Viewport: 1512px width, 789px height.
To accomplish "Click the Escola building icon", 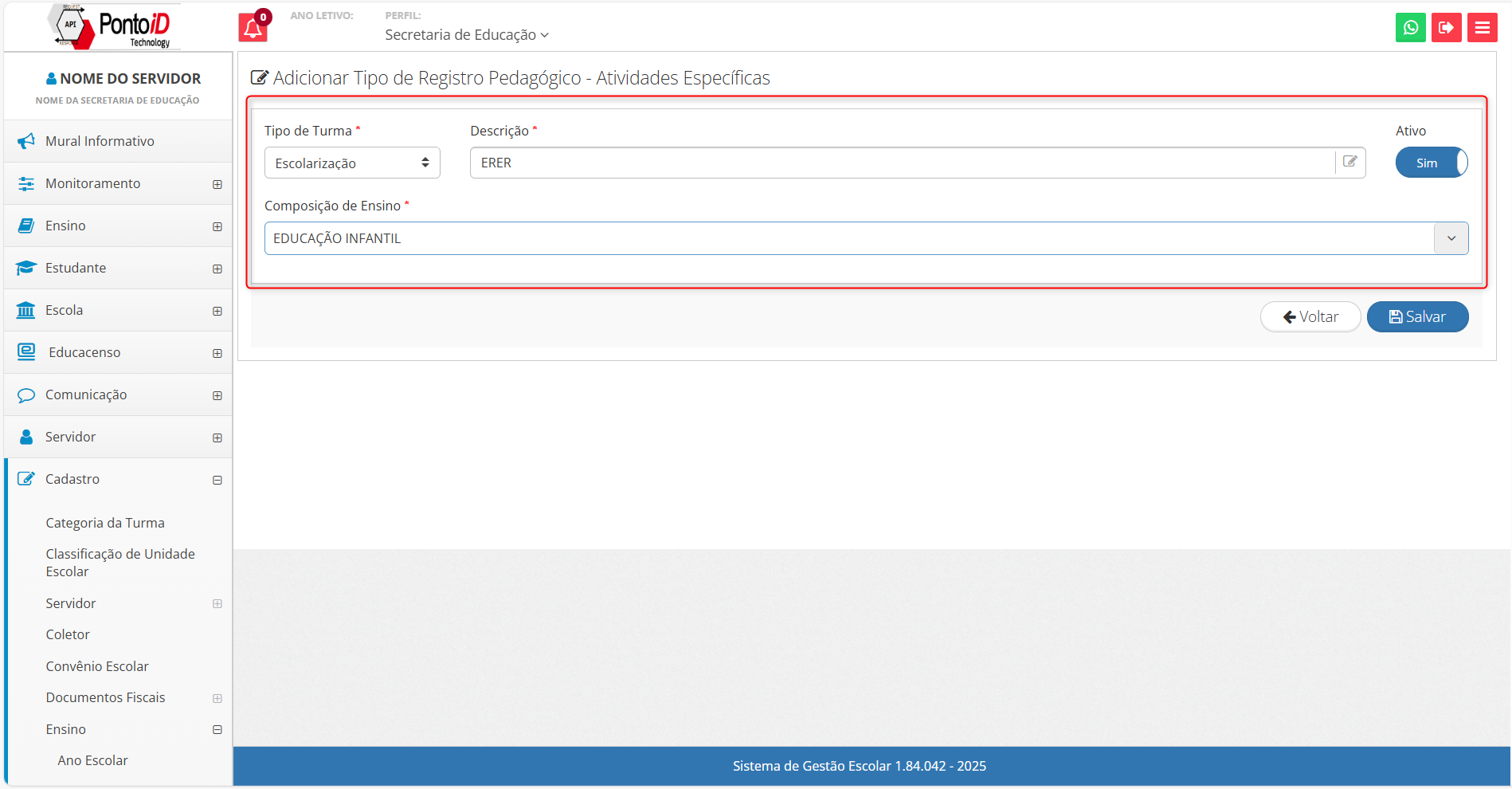I will (x=26, y=310).
